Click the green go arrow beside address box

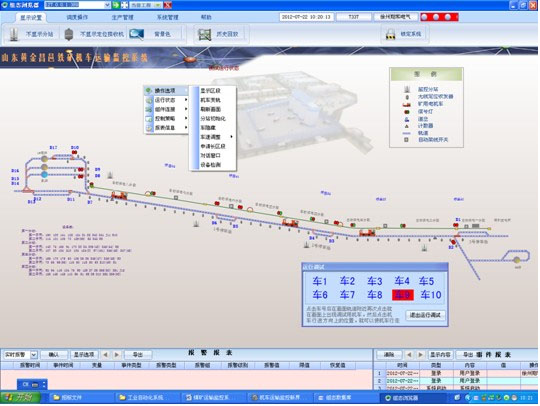(x=116, y=5)
